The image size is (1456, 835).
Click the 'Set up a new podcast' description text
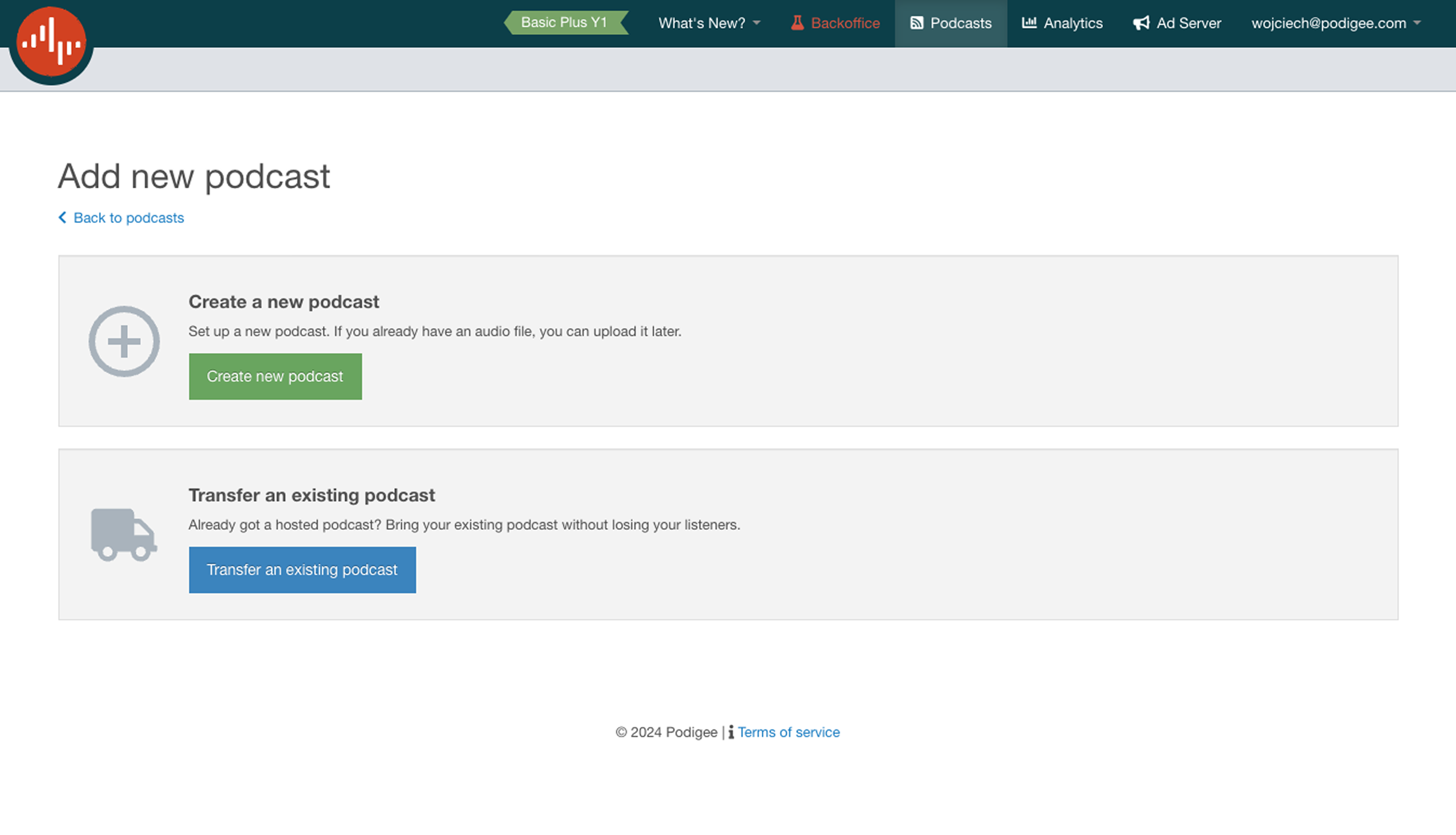tap(435, 331)
